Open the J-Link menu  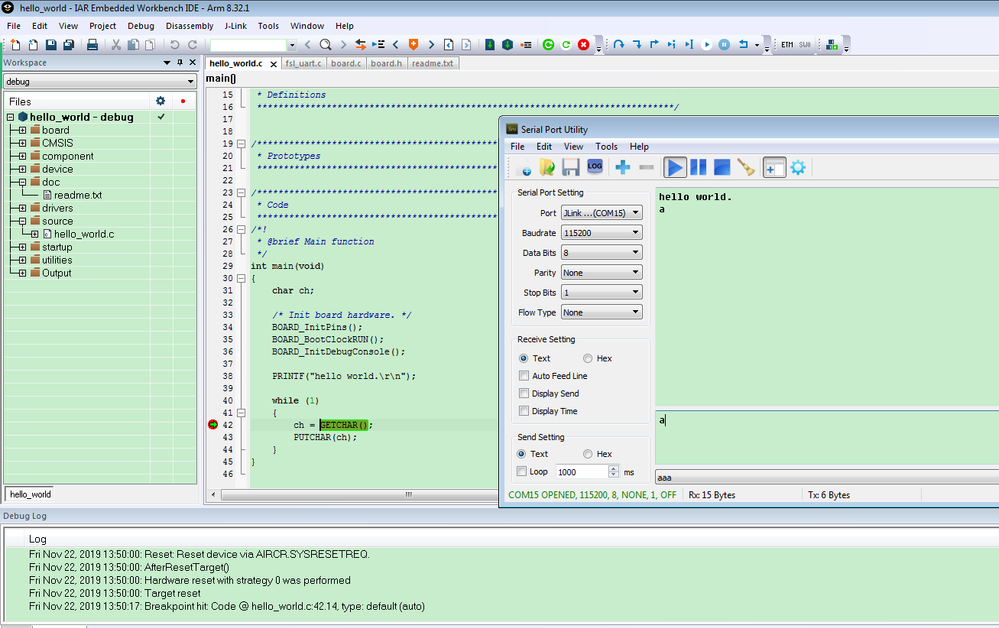coord(235,25)
